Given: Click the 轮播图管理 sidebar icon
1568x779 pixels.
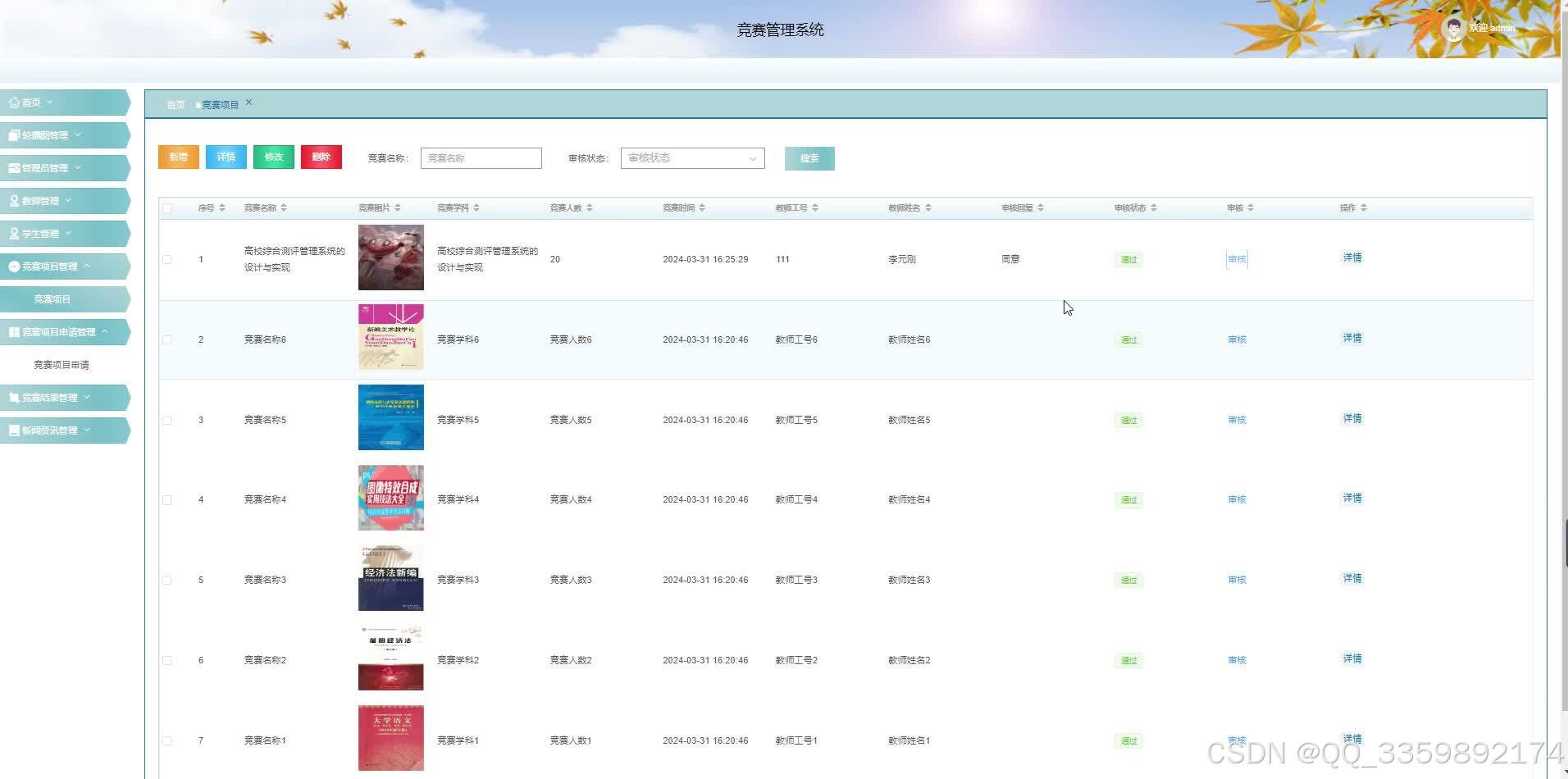Looking at the screenshot, I should tap(14, 135).
